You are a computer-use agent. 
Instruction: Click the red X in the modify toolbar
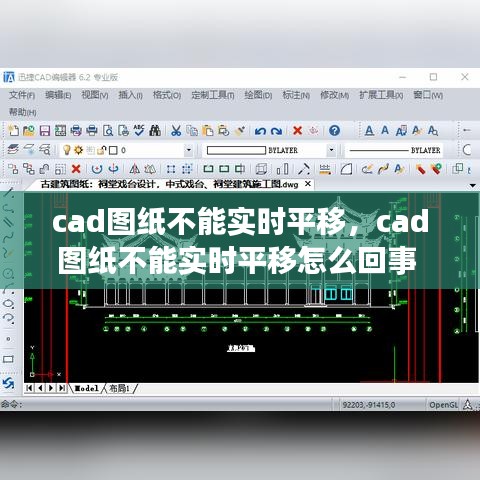point(76,169)
